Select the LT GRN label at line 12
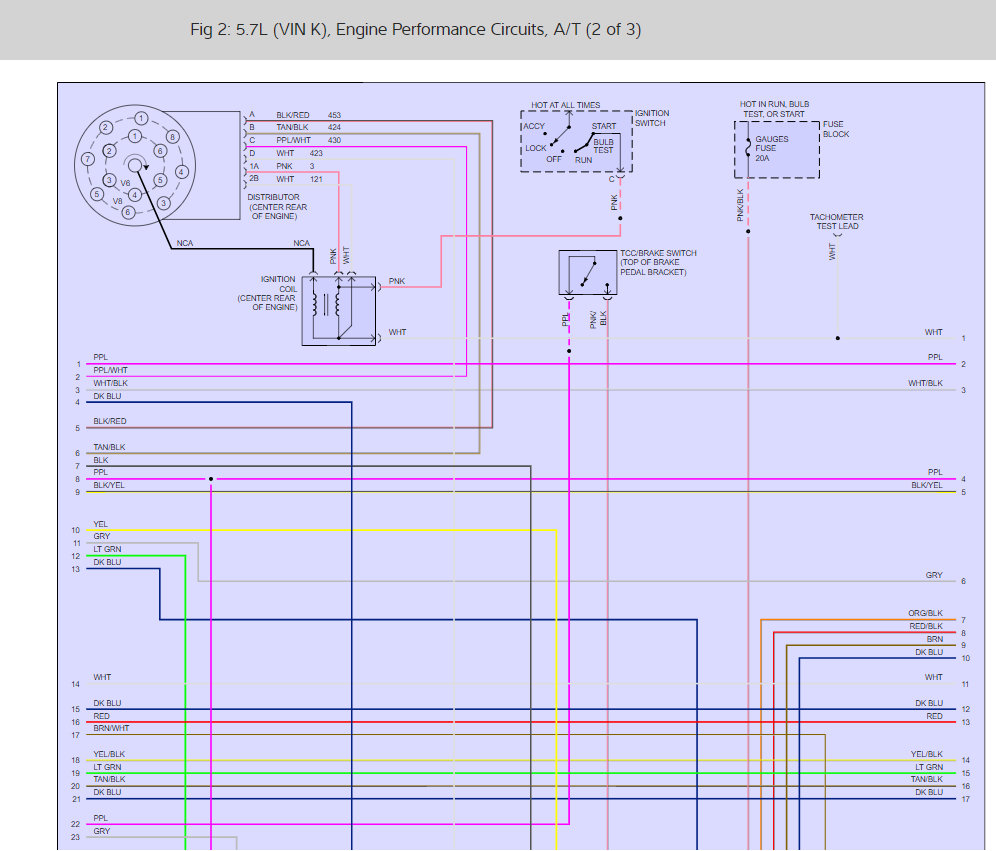The height and width of the screenshot is (851, 996). pos(107,549)
